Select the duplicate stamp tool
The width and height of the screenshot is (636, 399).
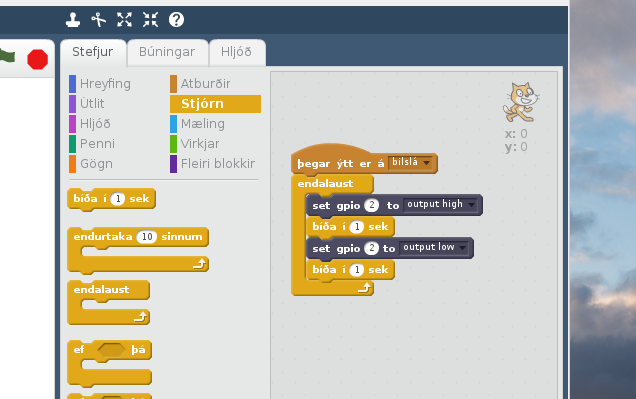73,19
